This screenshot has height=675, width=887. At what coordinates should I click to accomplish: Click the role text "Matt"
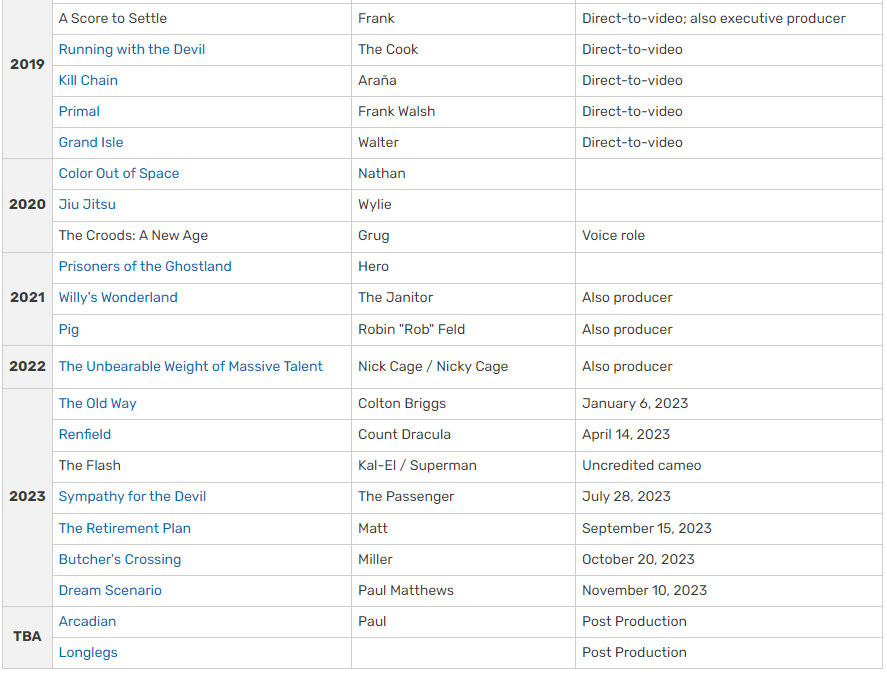[x=373, y=528]
